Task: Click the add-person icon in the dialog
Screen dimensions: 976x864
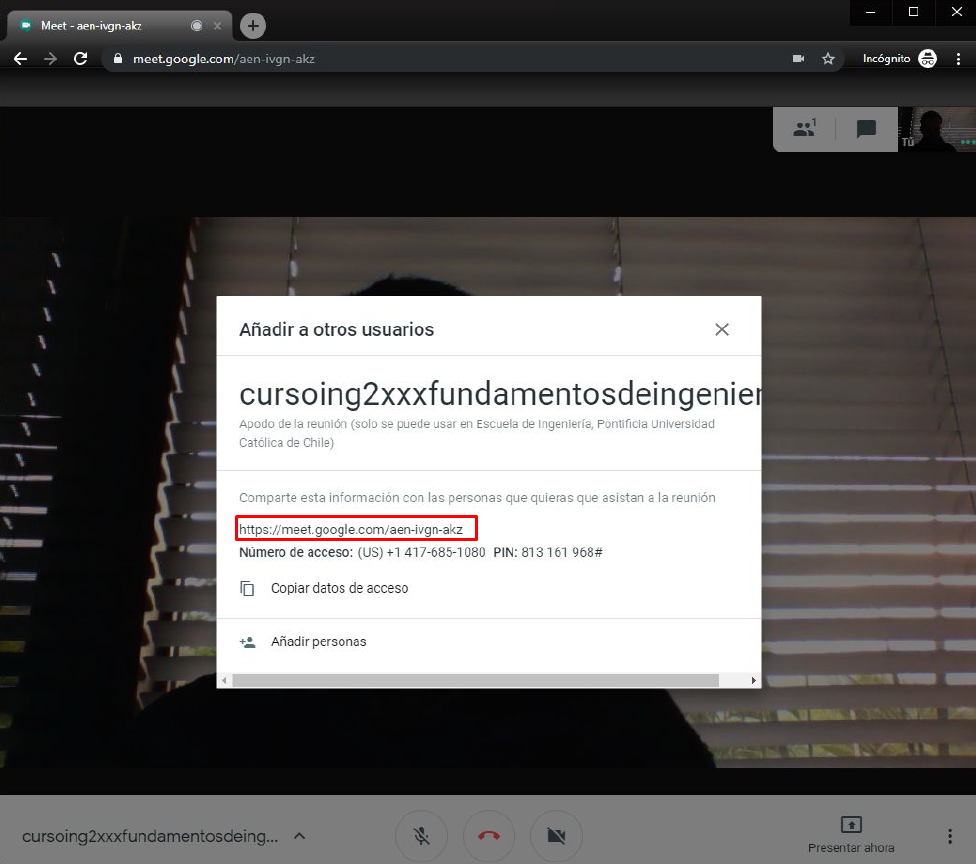Action: pyautogui.click(x=247, y=642)
